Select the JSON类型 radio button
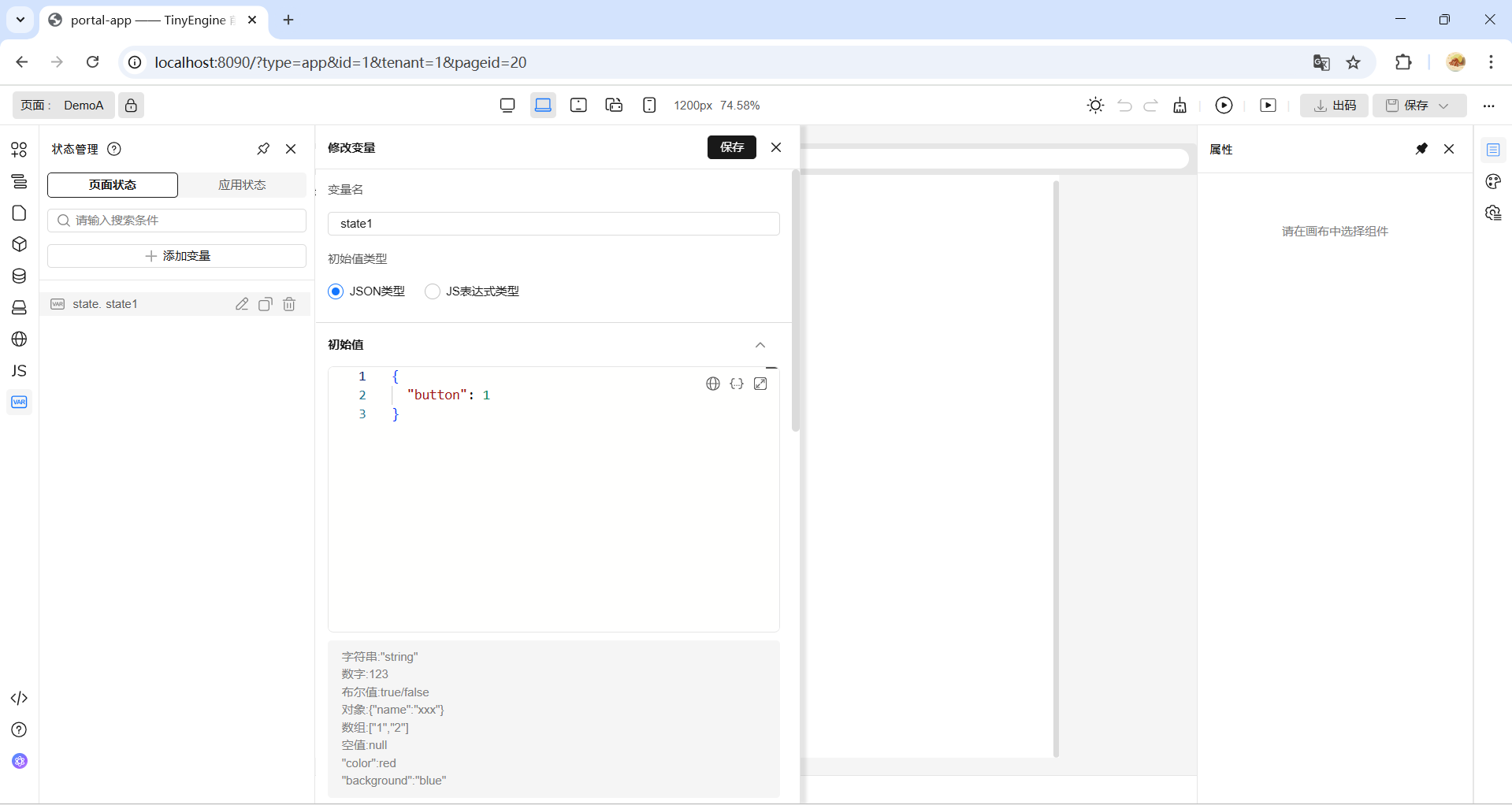Viewport: 1512px width, 805px height. (x=336, y=291)
